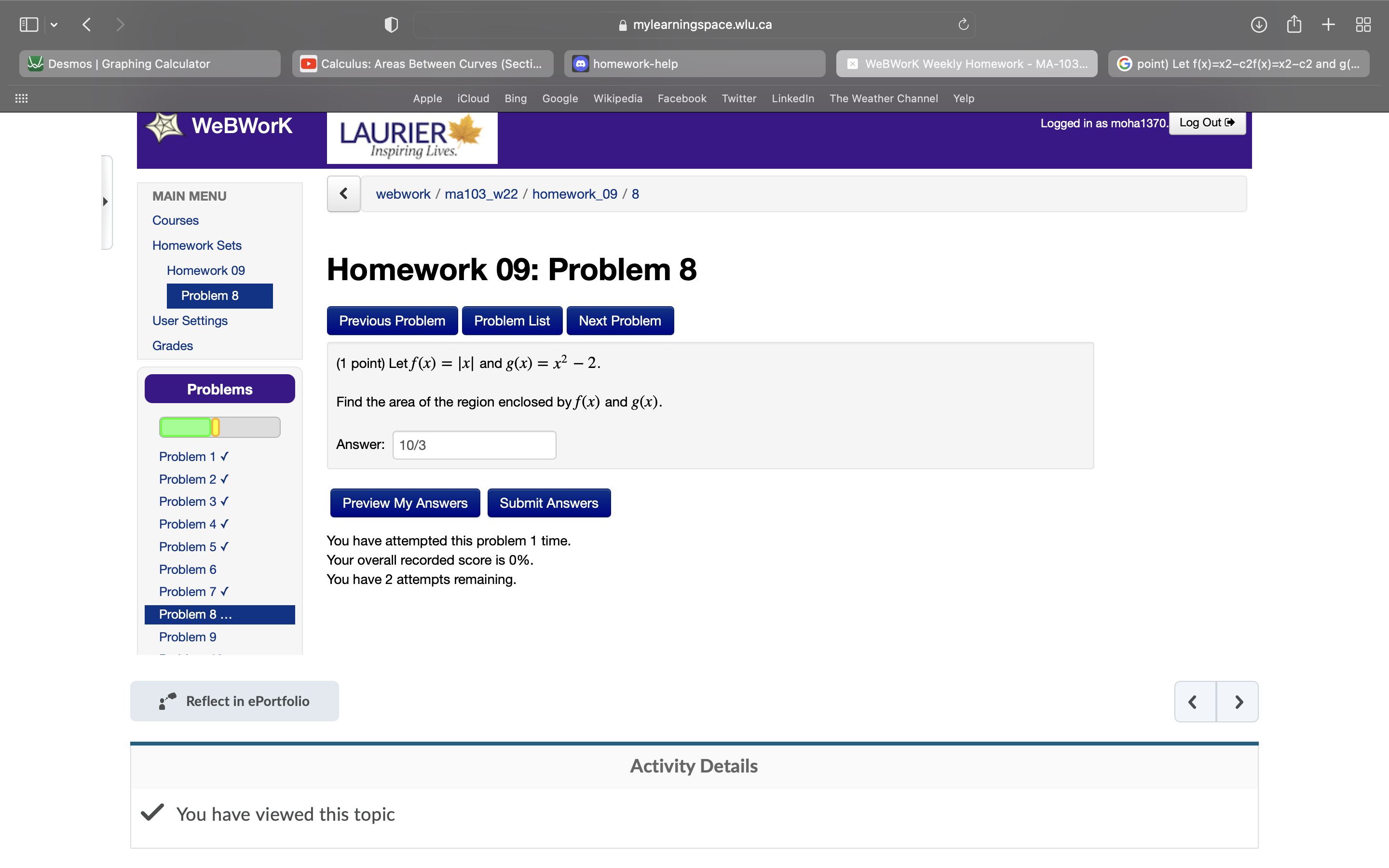Click the Answer input field

pos(474,445)
